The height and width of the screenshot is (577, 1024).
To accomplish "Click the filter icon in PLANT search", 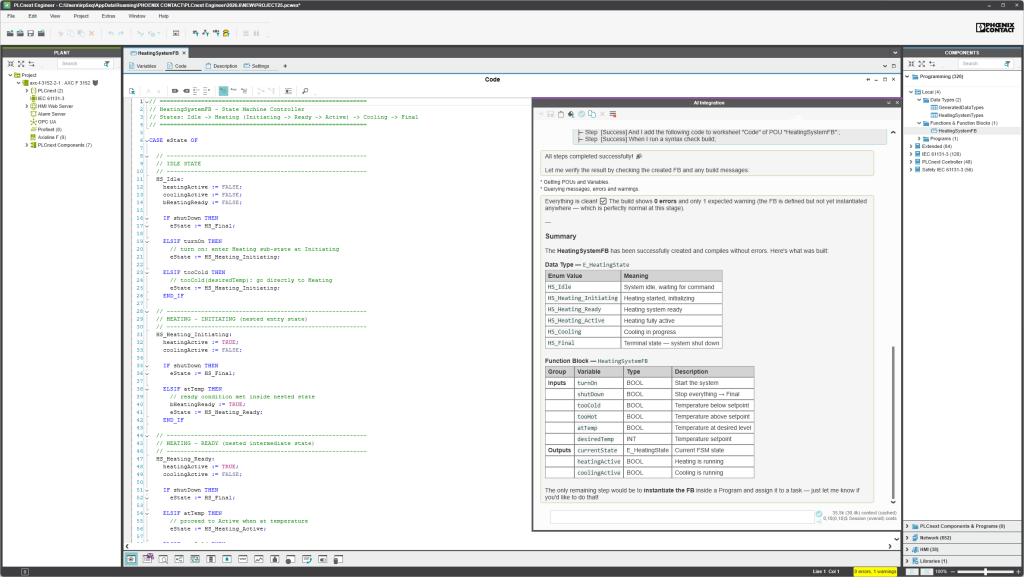I will tap(106, 64).
